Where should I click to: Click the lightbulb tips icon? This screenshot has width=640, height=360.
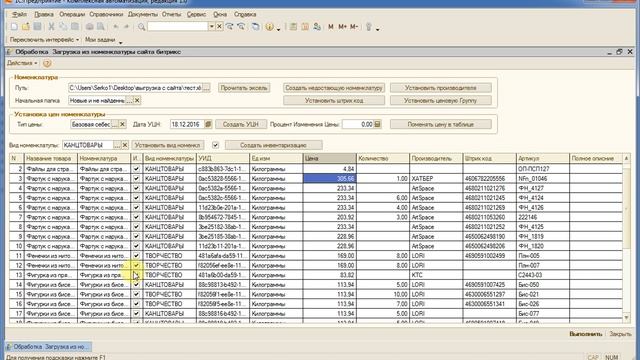[x=369, y=27]
